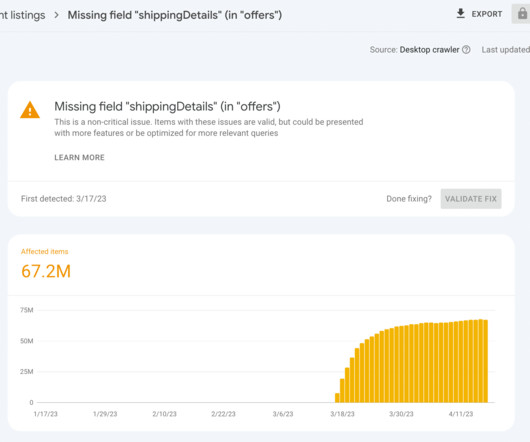Click the First detected 3/17/23 text

tap(64, 199)
